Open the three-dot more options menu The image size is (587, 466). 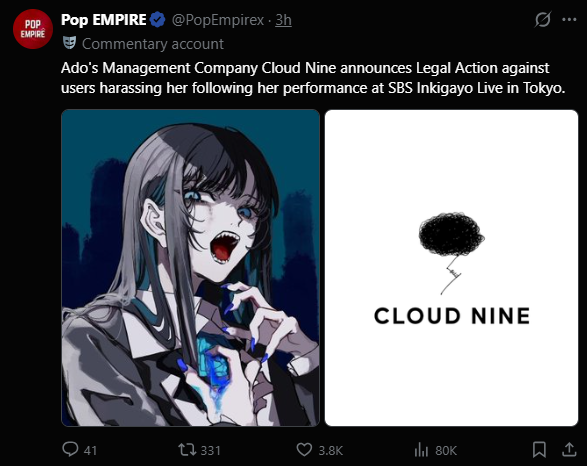point(569,19)
